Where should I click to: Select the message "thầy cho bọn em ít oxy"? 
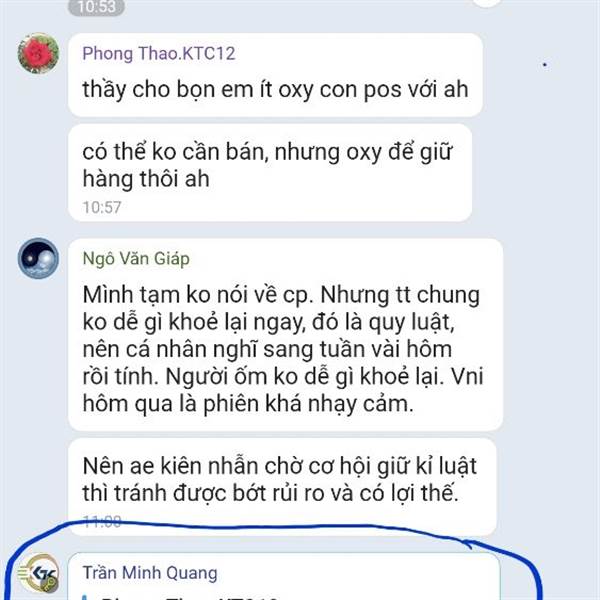(x=275, y=75)
